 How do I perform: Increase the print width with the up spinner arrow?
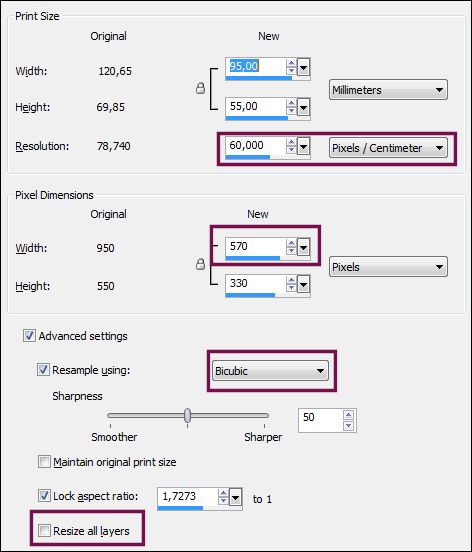[291, 63]
